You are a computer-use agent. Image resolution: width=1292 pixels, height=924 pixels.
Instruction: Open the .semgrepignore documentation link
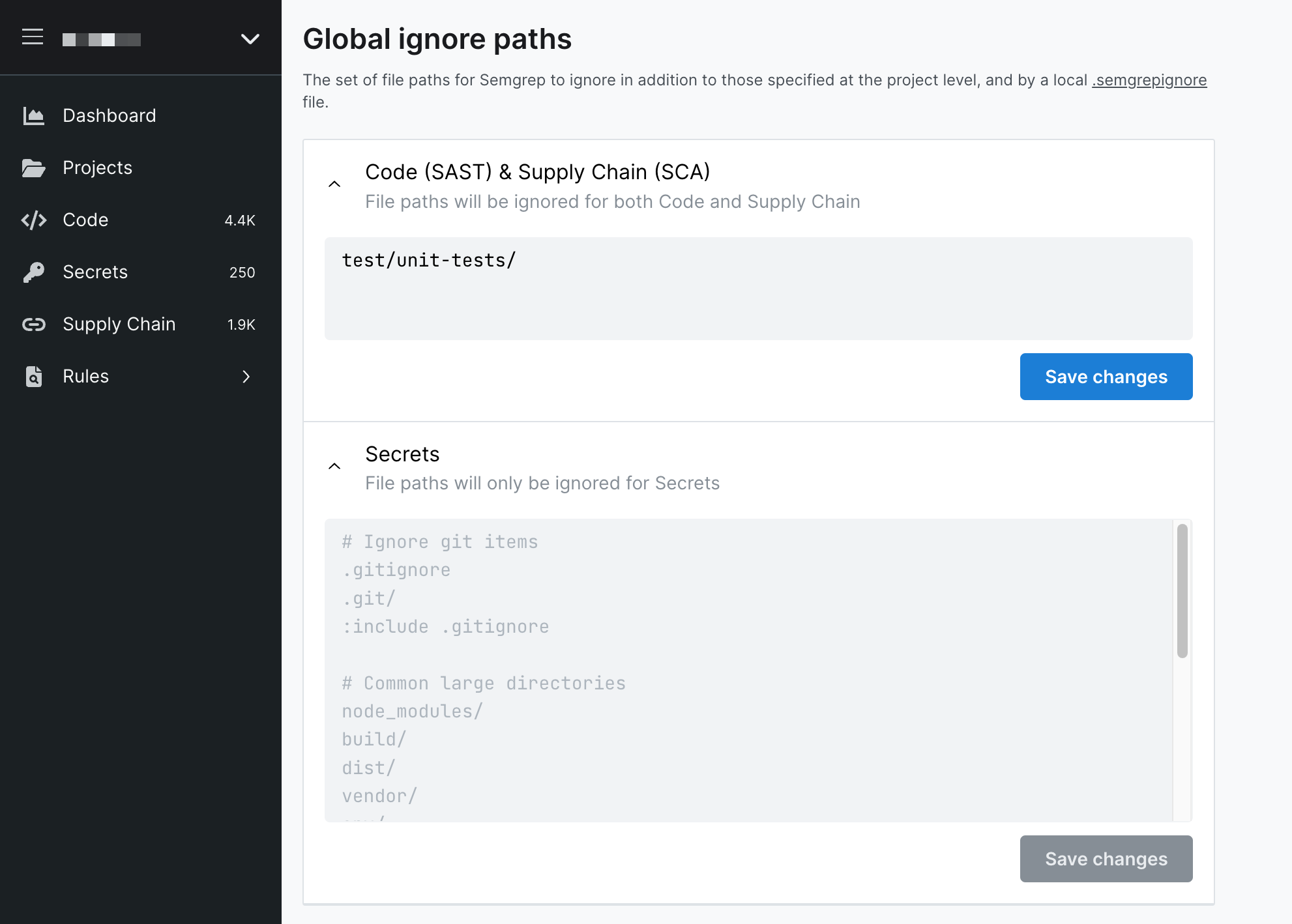[1149, 79]
